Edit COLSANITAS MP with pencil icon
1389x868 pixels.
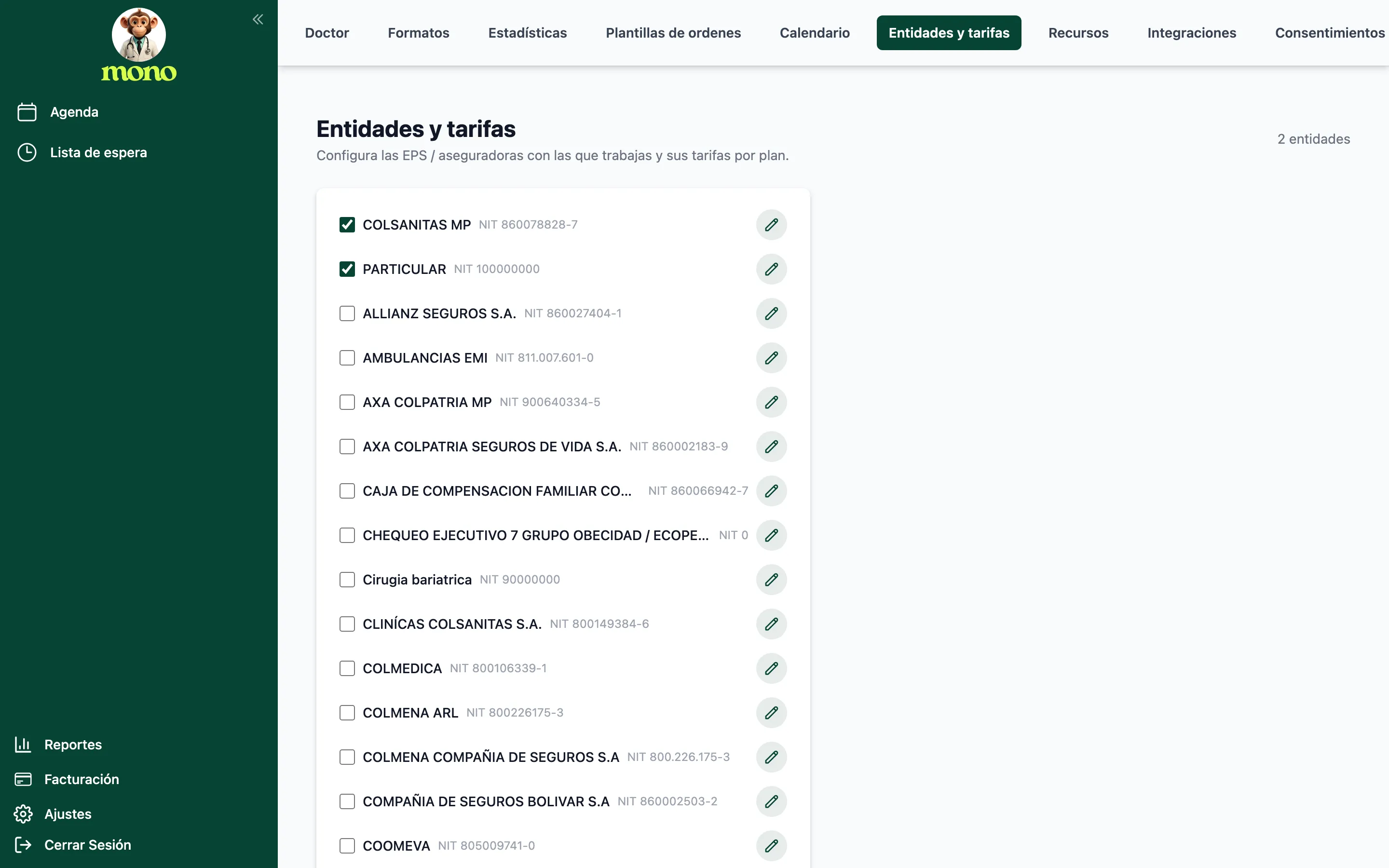pyautogui.click(x=771, y=224)
